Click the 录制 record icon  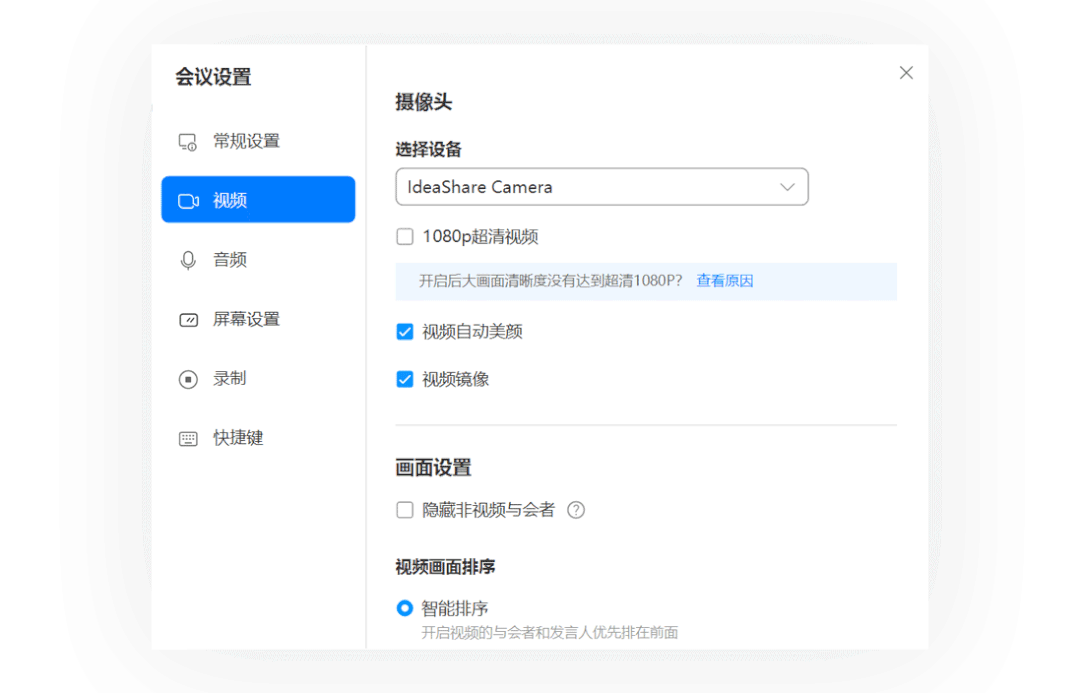188,379
